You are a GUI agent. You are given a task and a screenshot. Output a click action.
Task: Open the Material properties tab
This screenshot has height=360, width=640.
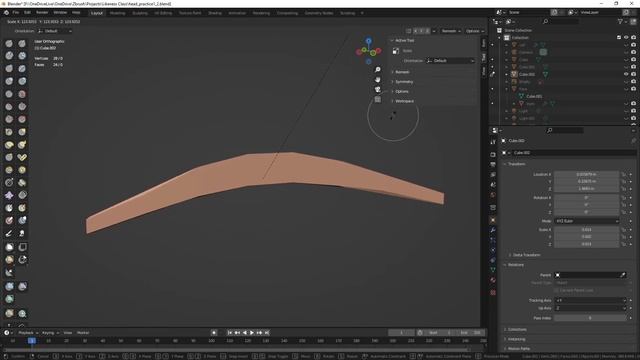[x=493, y=280]
